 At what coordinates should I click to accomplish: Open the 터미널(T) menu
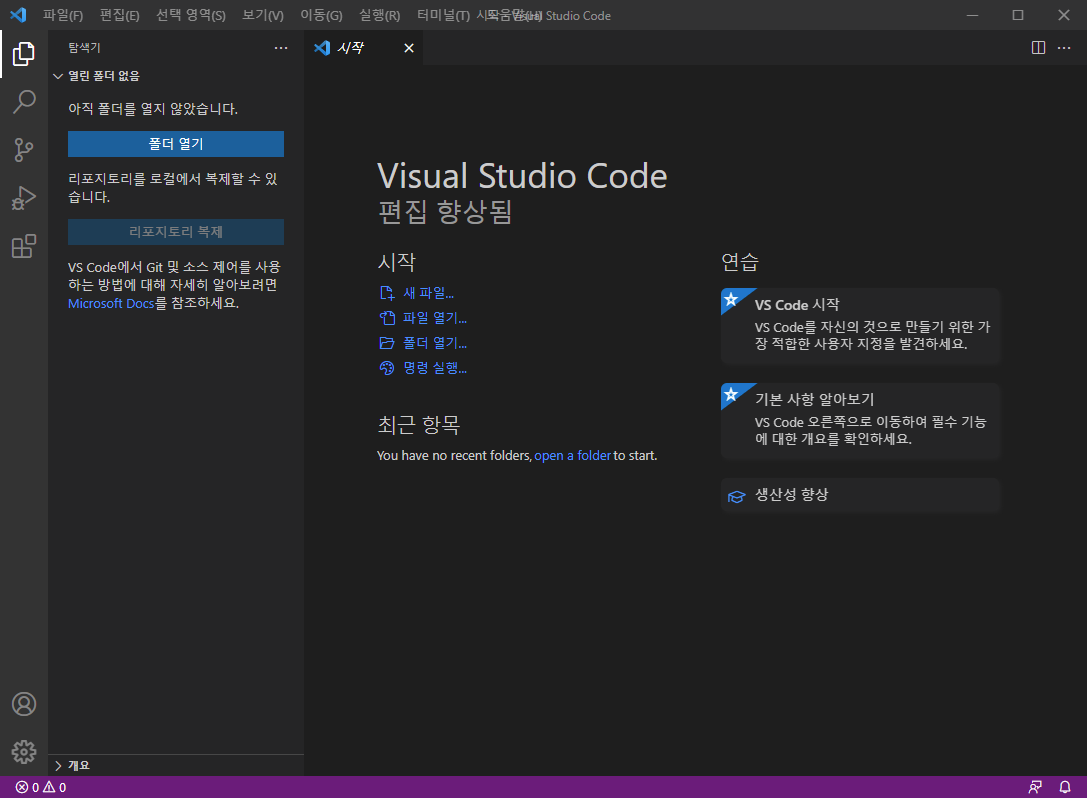[x=443, y=15]
